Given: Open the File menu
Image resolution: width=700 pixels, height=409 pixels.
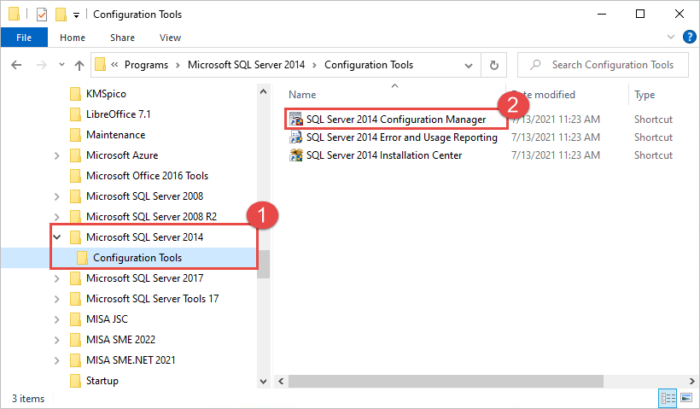Looking at the screenshot, I should point(24,38).
